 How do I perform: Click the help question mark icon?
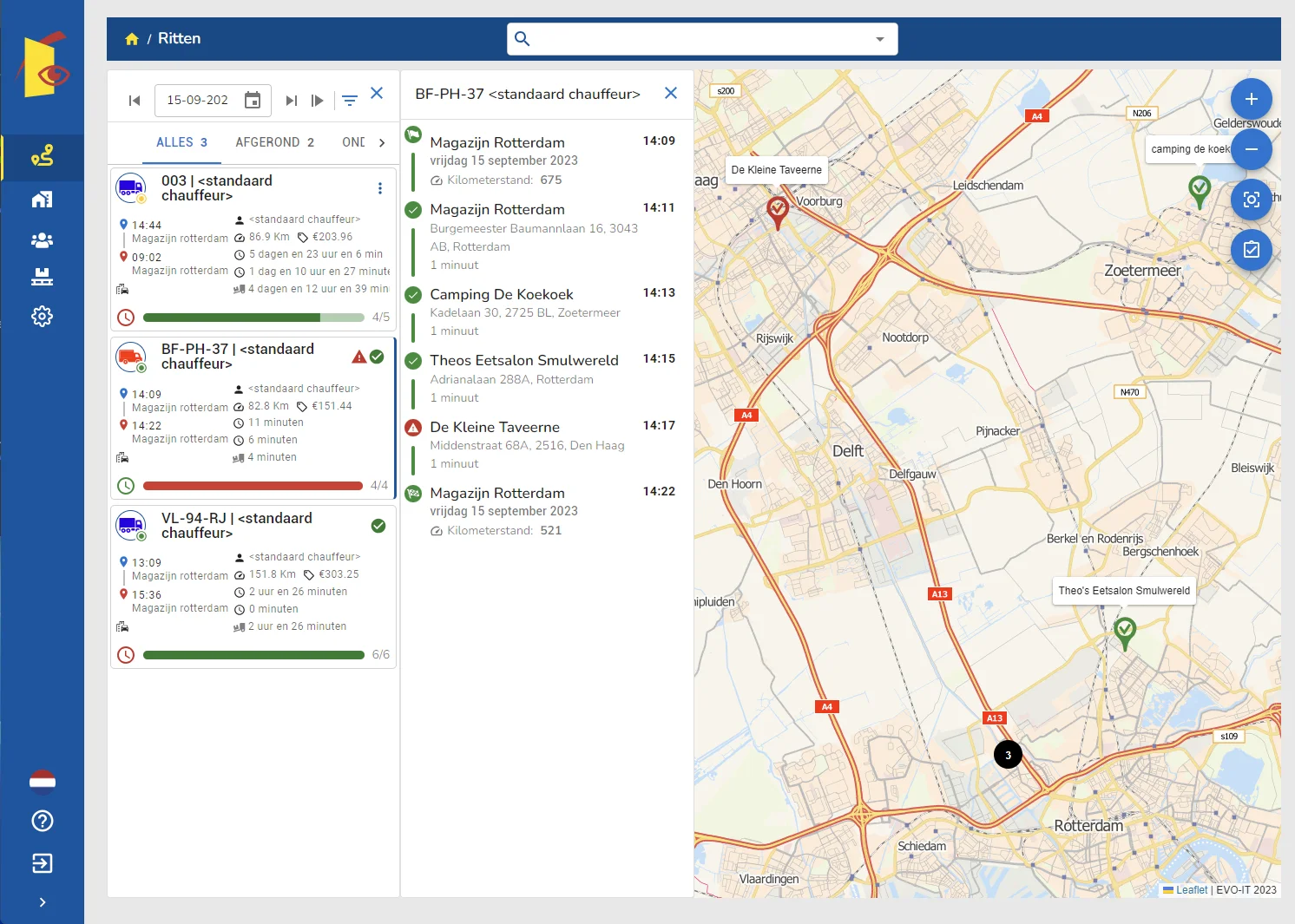tap(42, 821)
